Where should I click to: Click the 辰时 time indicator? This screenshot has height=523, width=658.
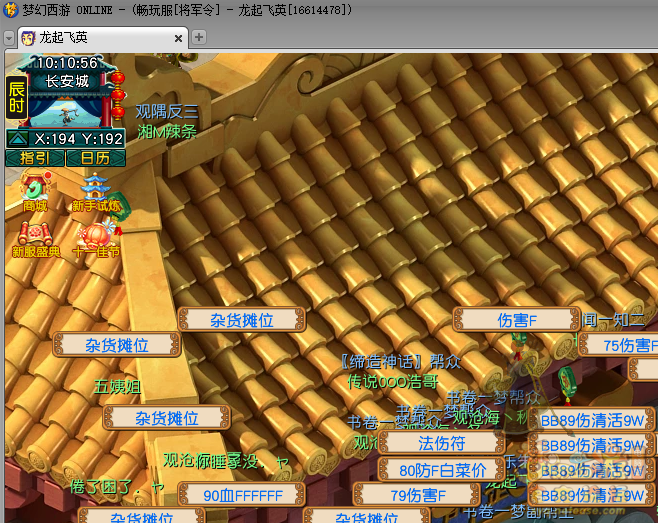16,99
